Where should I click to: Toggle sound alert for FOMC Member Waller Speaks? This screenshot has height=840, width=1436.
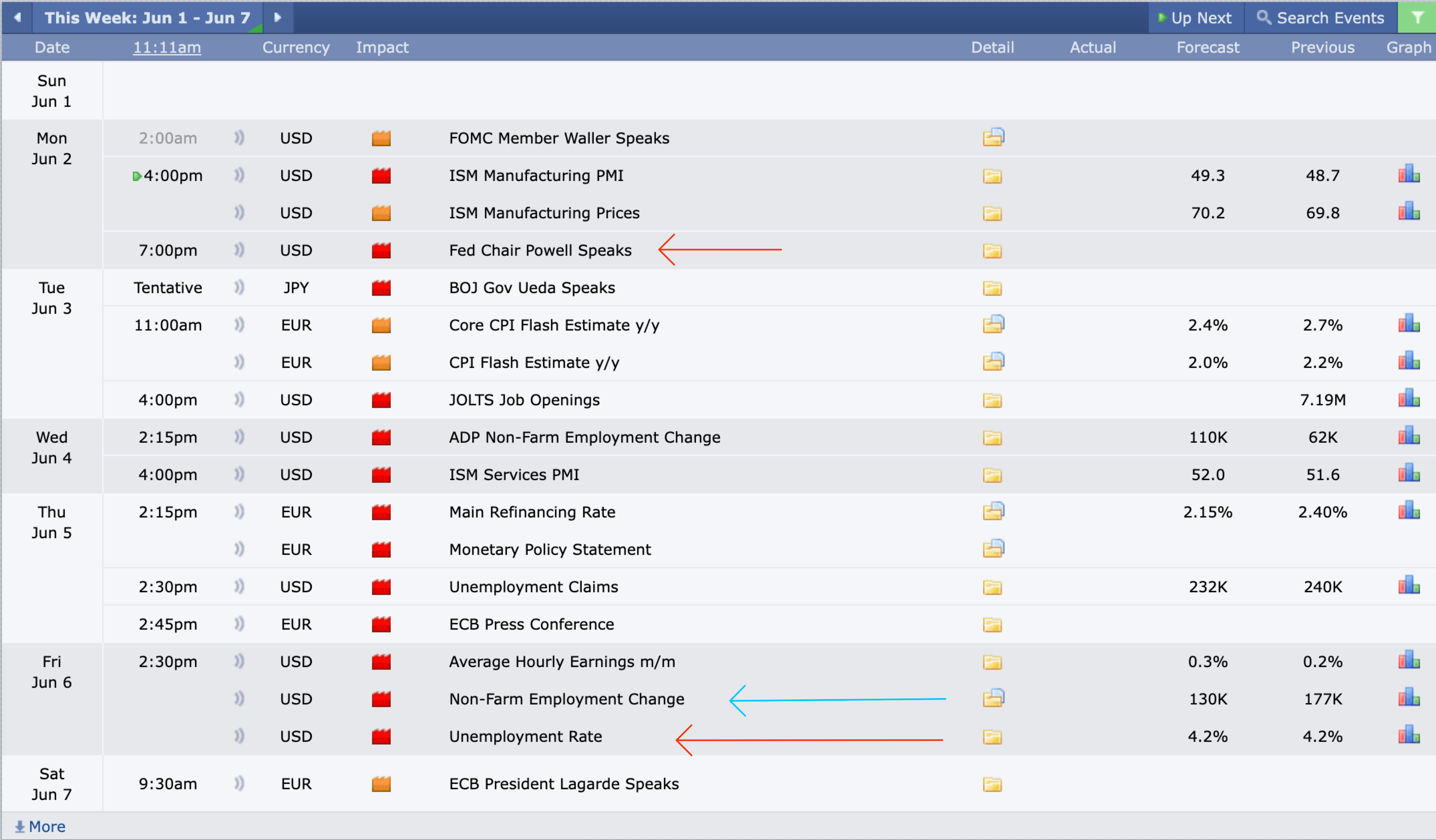[239, 138]
